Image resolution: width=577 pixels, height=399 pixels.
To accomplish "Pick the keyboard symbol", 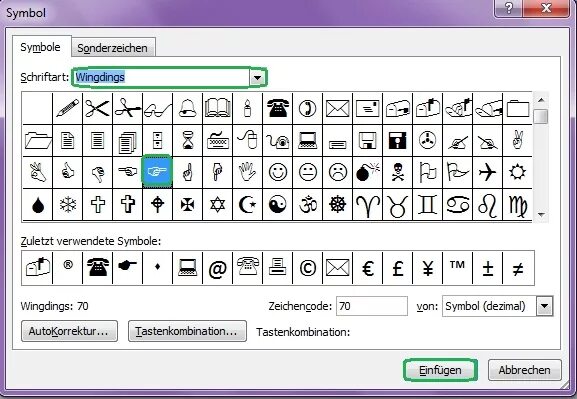I will pos(217,140).
